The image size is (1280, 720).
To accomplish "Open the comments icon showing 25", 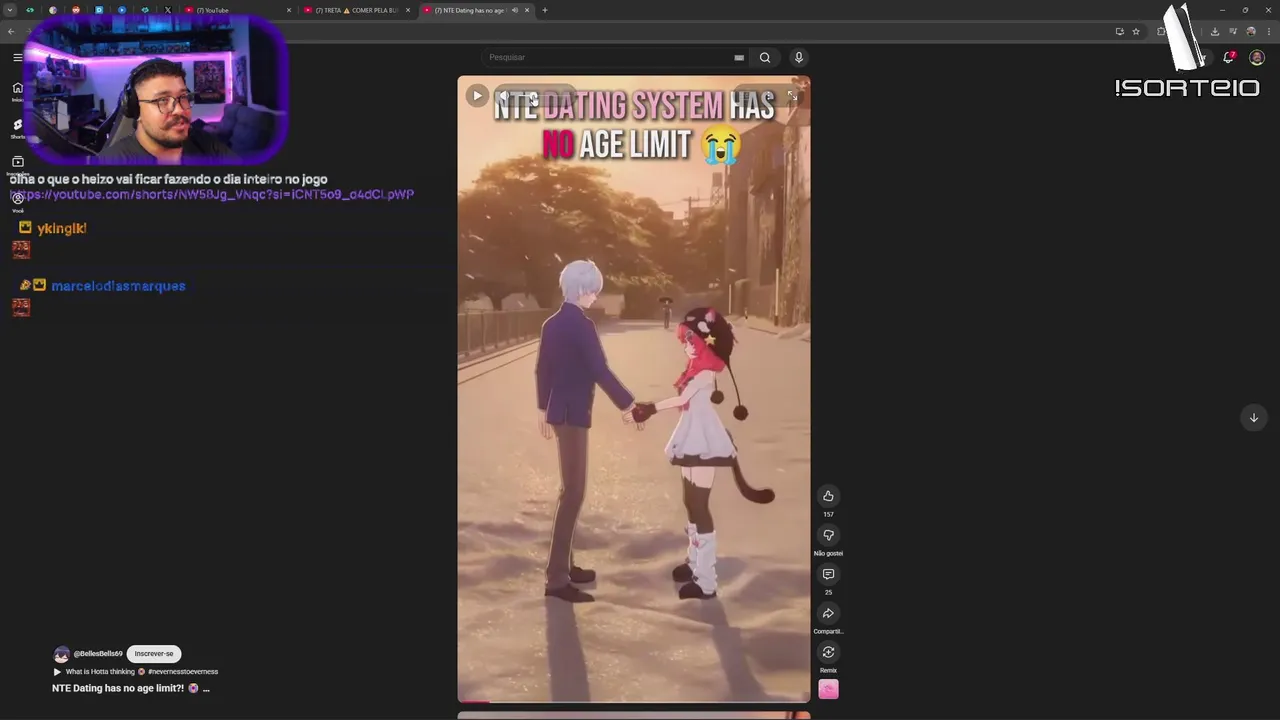I will [828, 574].
